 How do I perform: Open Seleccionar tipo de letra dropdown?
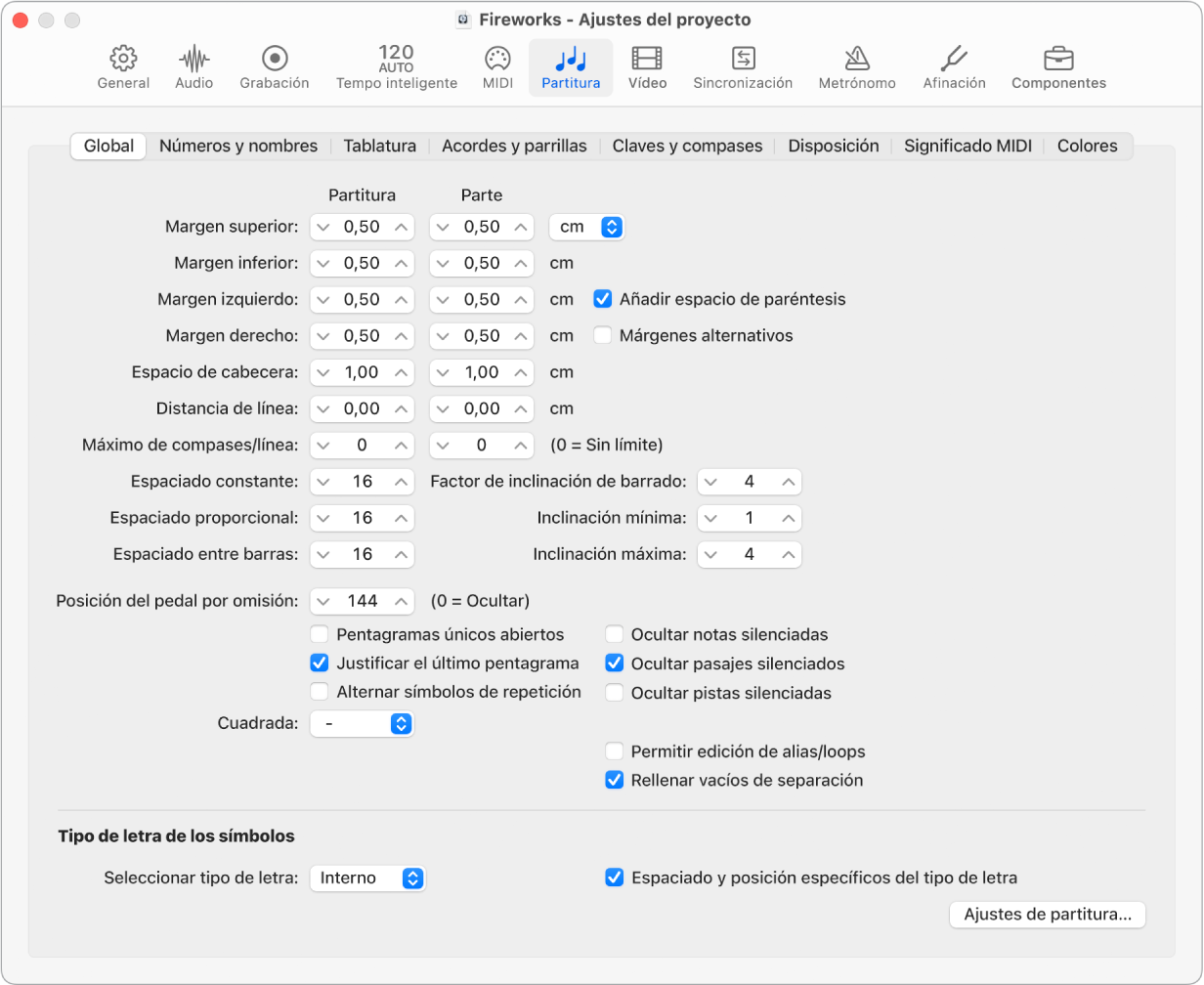[x=367, y=878]
